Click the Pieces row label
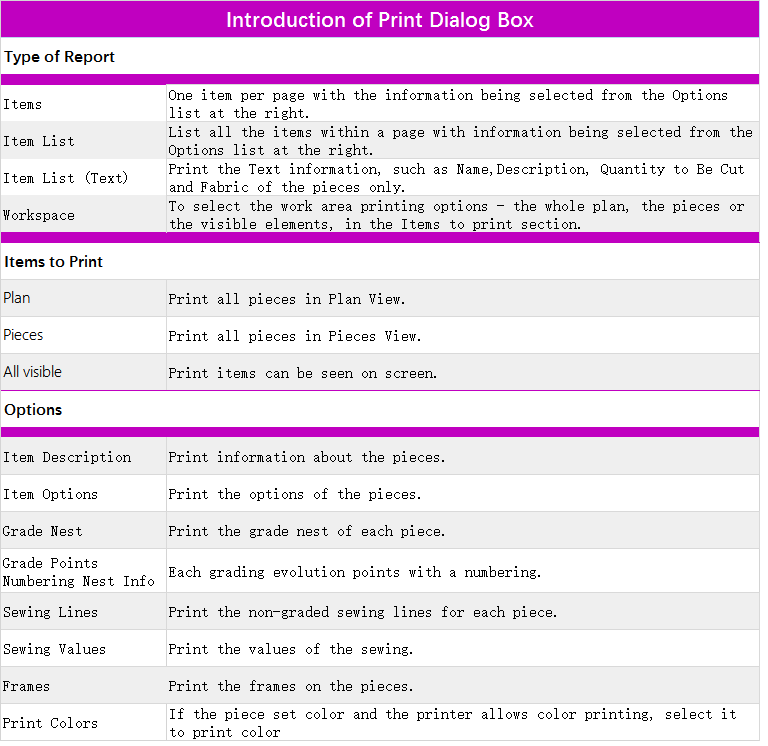768x746 pixels. pos(23,335)
